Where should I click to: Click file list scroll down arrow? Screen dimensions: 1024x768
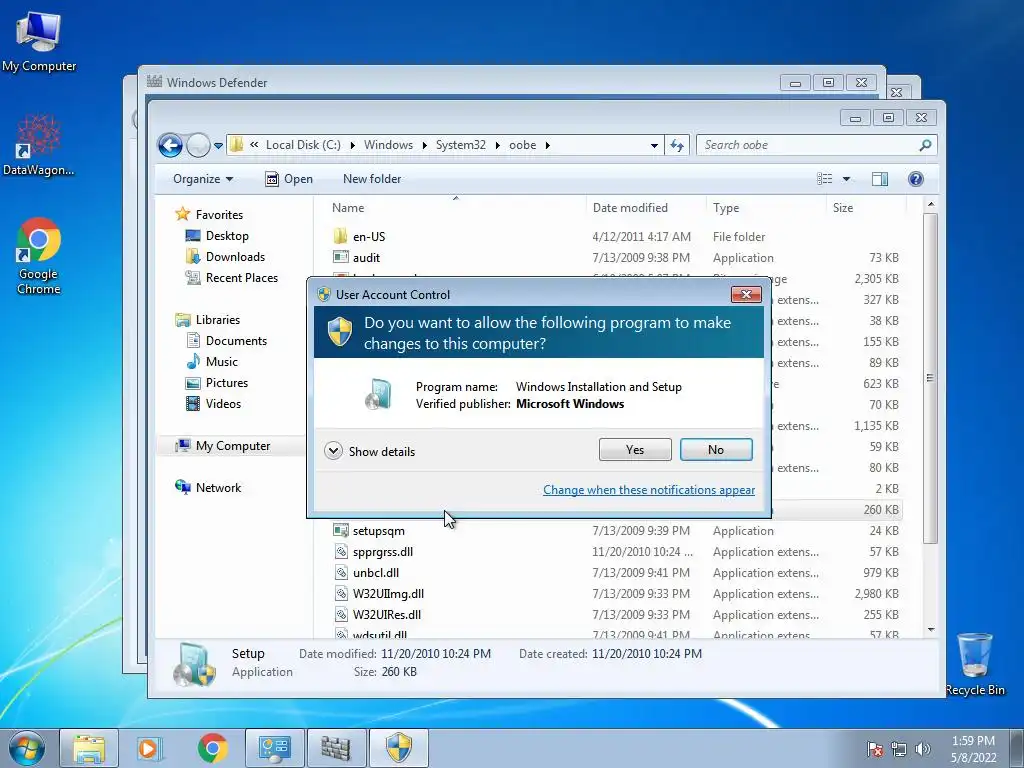(931, 630)
